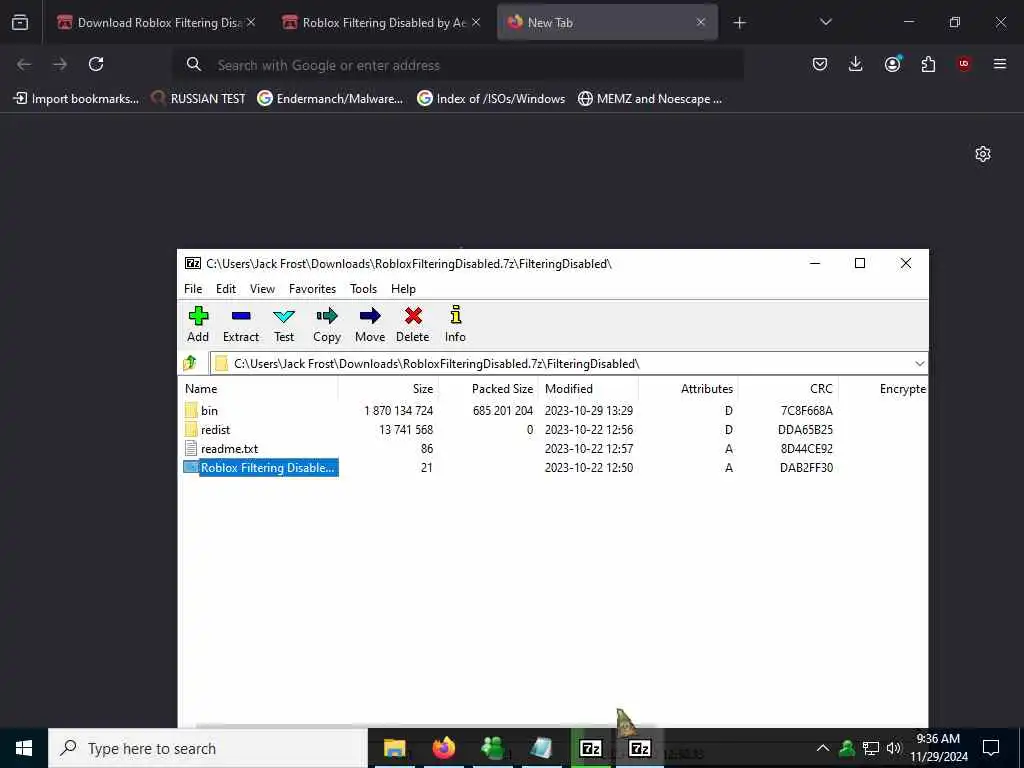Click the uBlock Origin extension icon
The image size is (1024, 768).
coord(964,64)
